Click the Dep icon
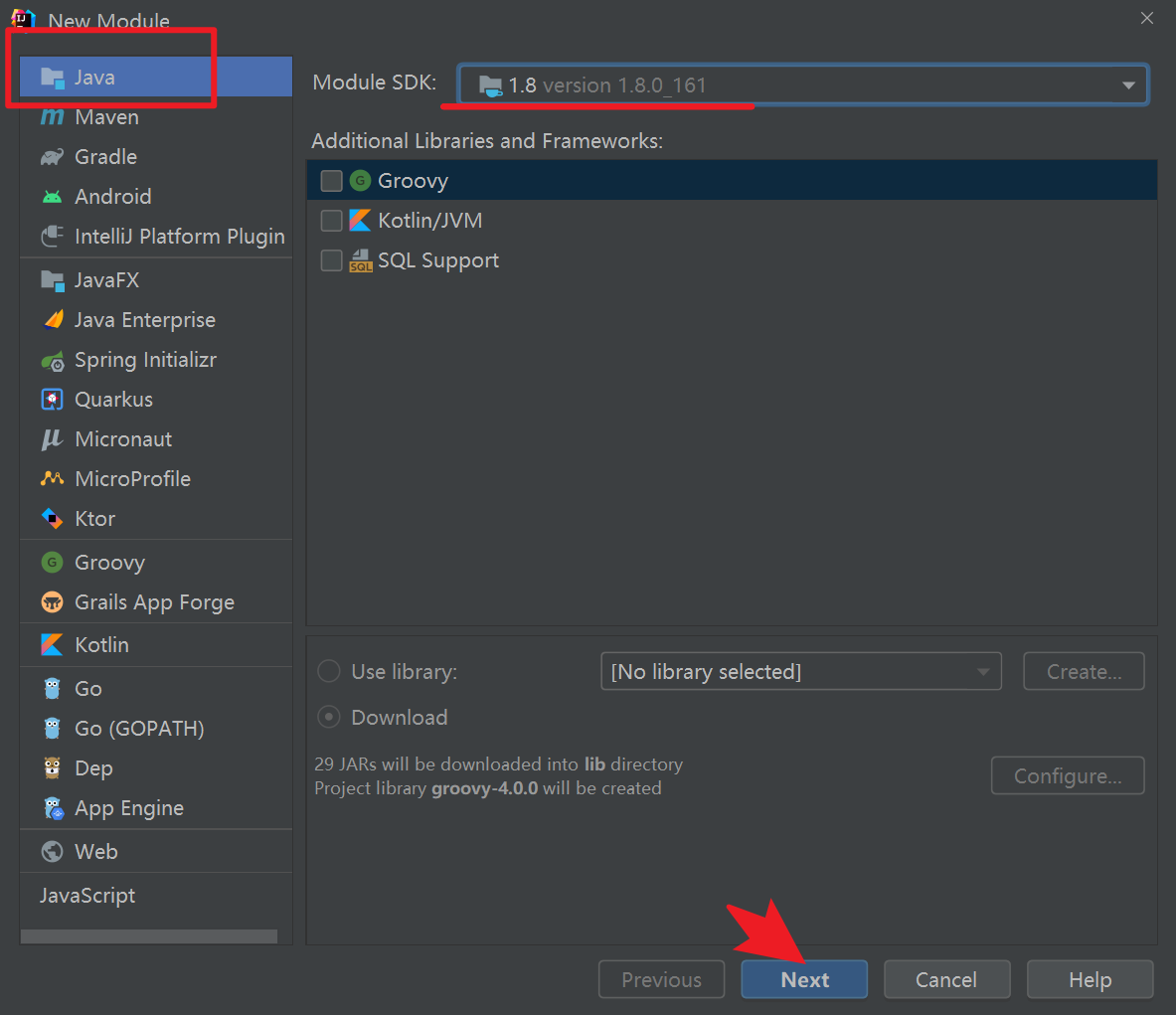Screen dimensions: 1176x1015 pos(53,767)
